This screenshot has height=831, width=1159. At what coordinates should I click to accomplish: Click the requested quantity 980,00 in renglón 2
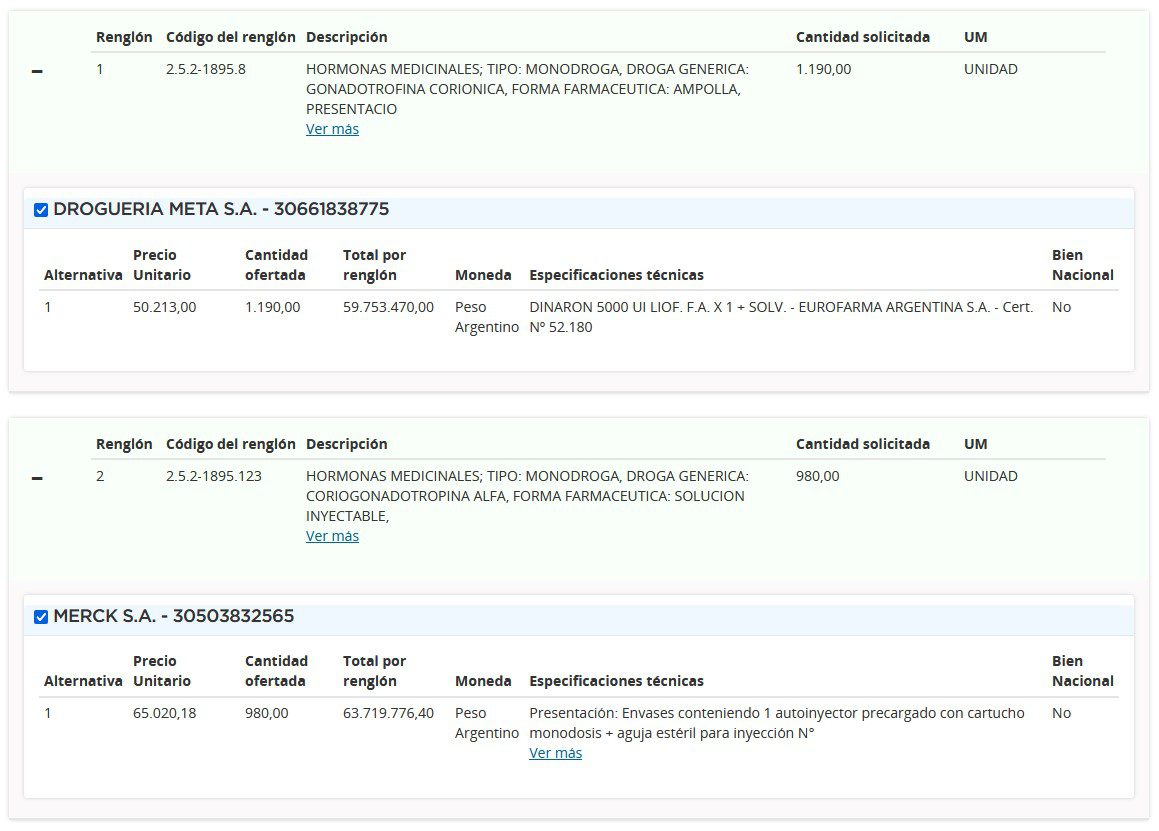817,476
